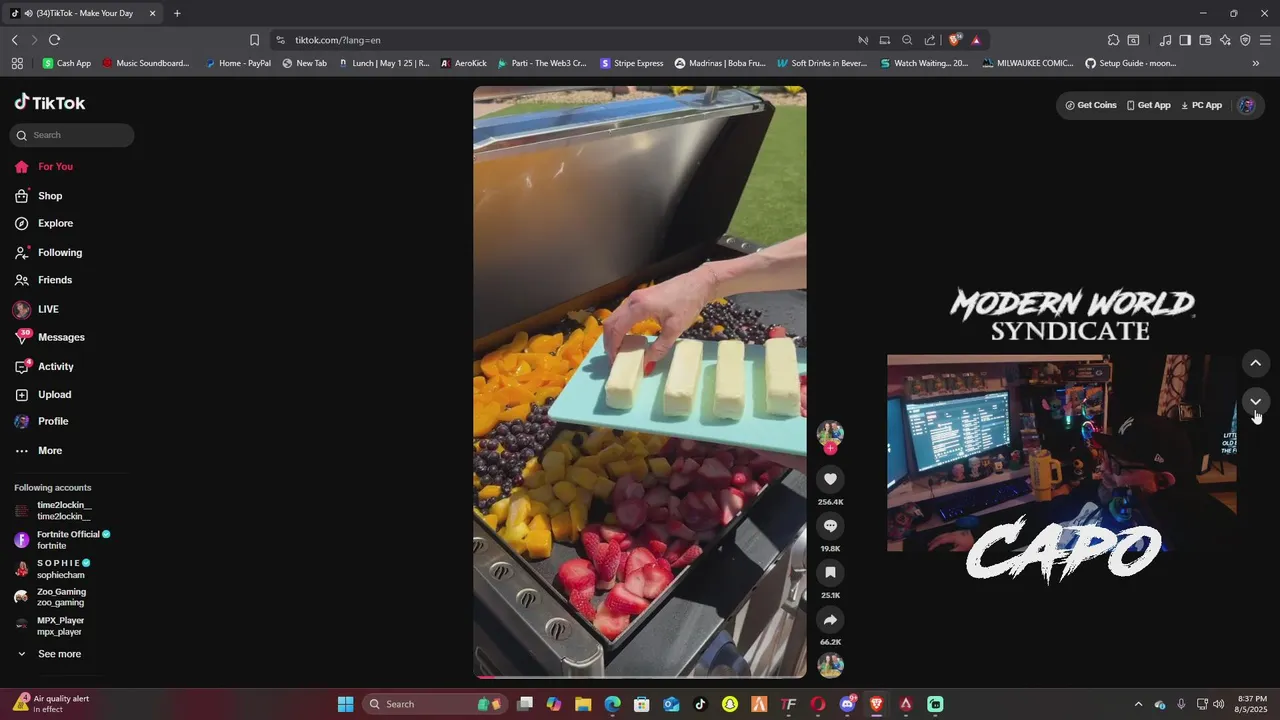Open the browser hamburger menu
1280x720 pixels.
click(x=1265, y=40)
